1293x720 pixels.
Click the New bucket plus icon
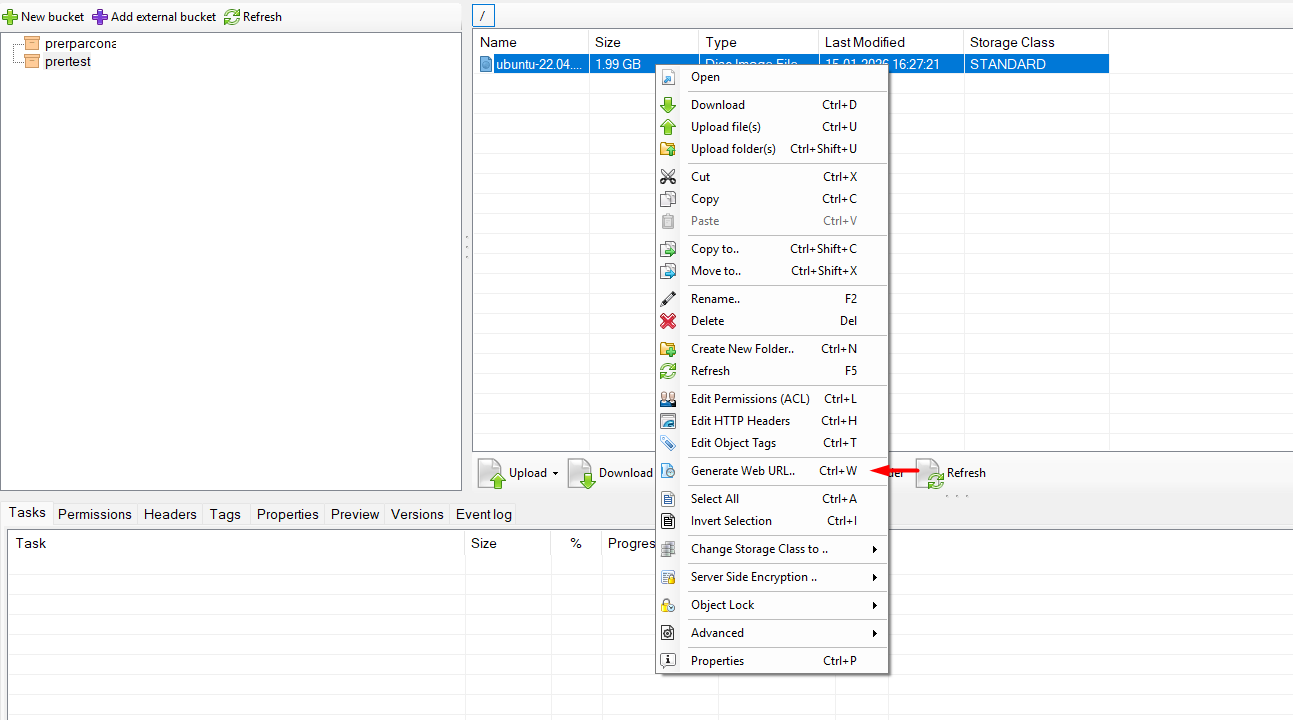pos(10,17)
